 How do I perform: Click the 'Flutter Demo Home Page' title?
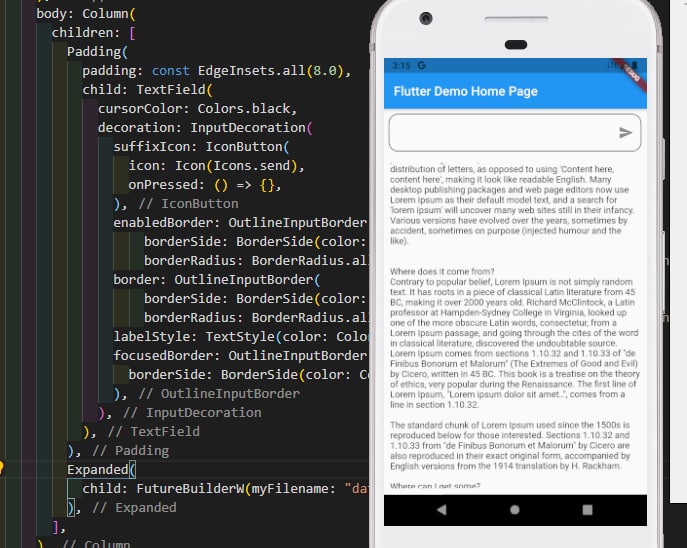tap(465, 91)
